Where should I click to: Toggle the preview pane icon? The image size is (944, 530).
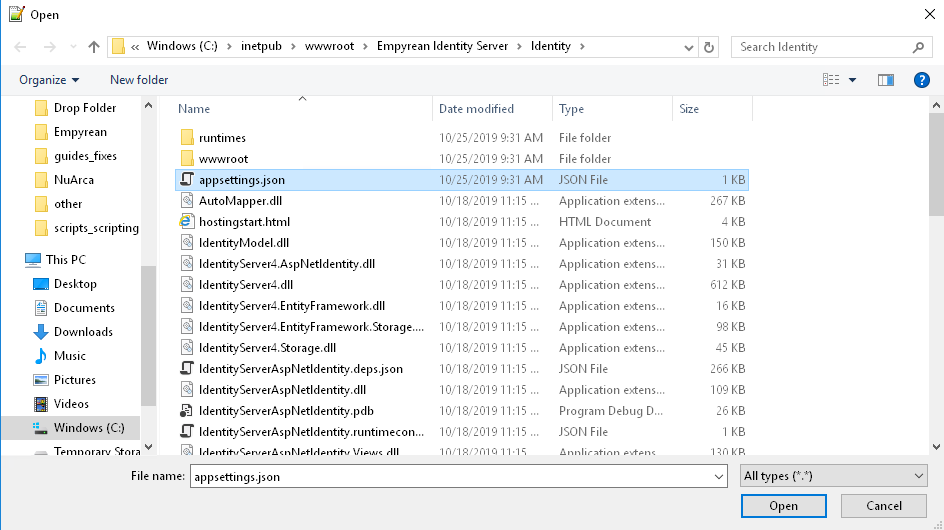click(x=886, y=80)
